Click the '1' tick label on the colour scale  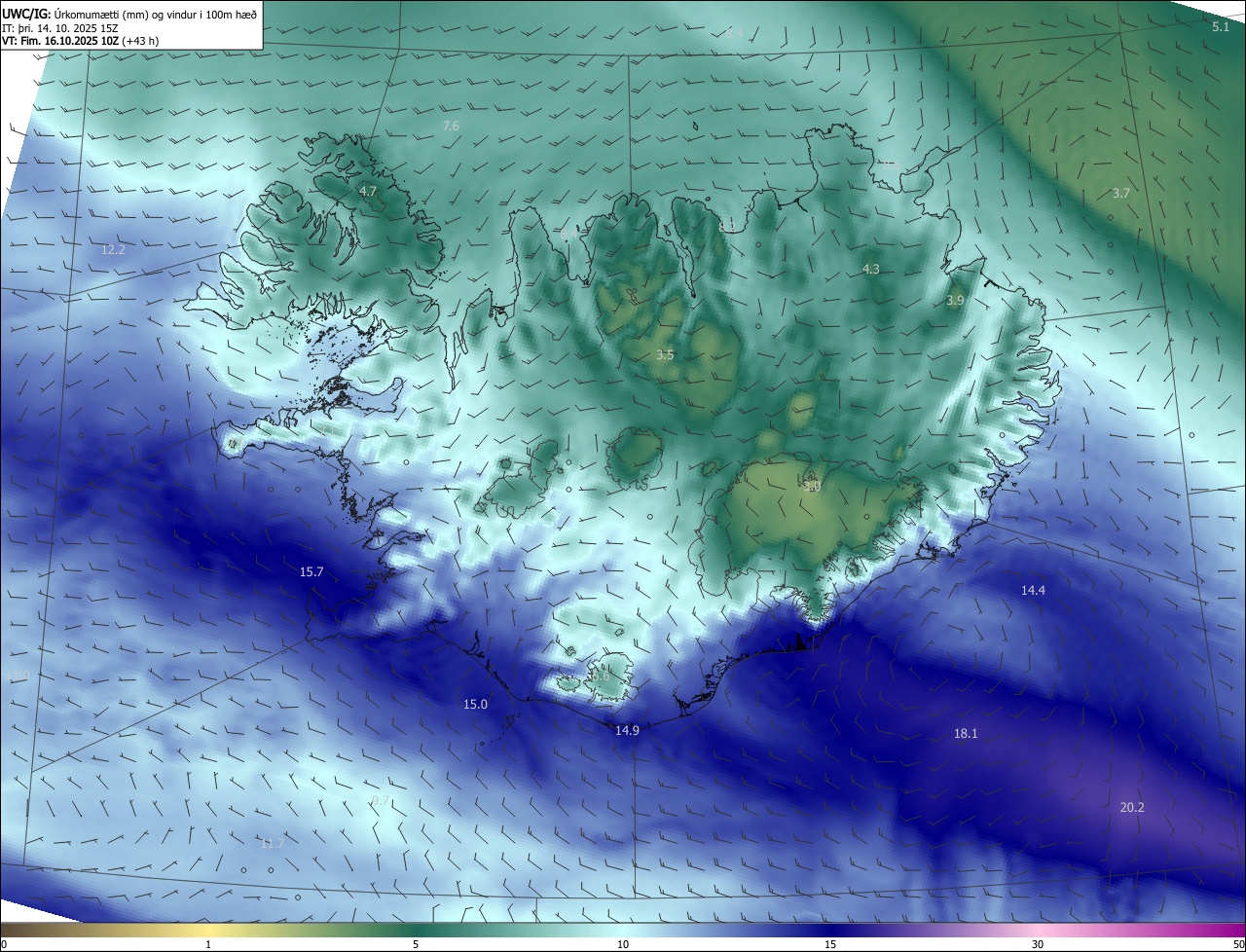[208, 944]
